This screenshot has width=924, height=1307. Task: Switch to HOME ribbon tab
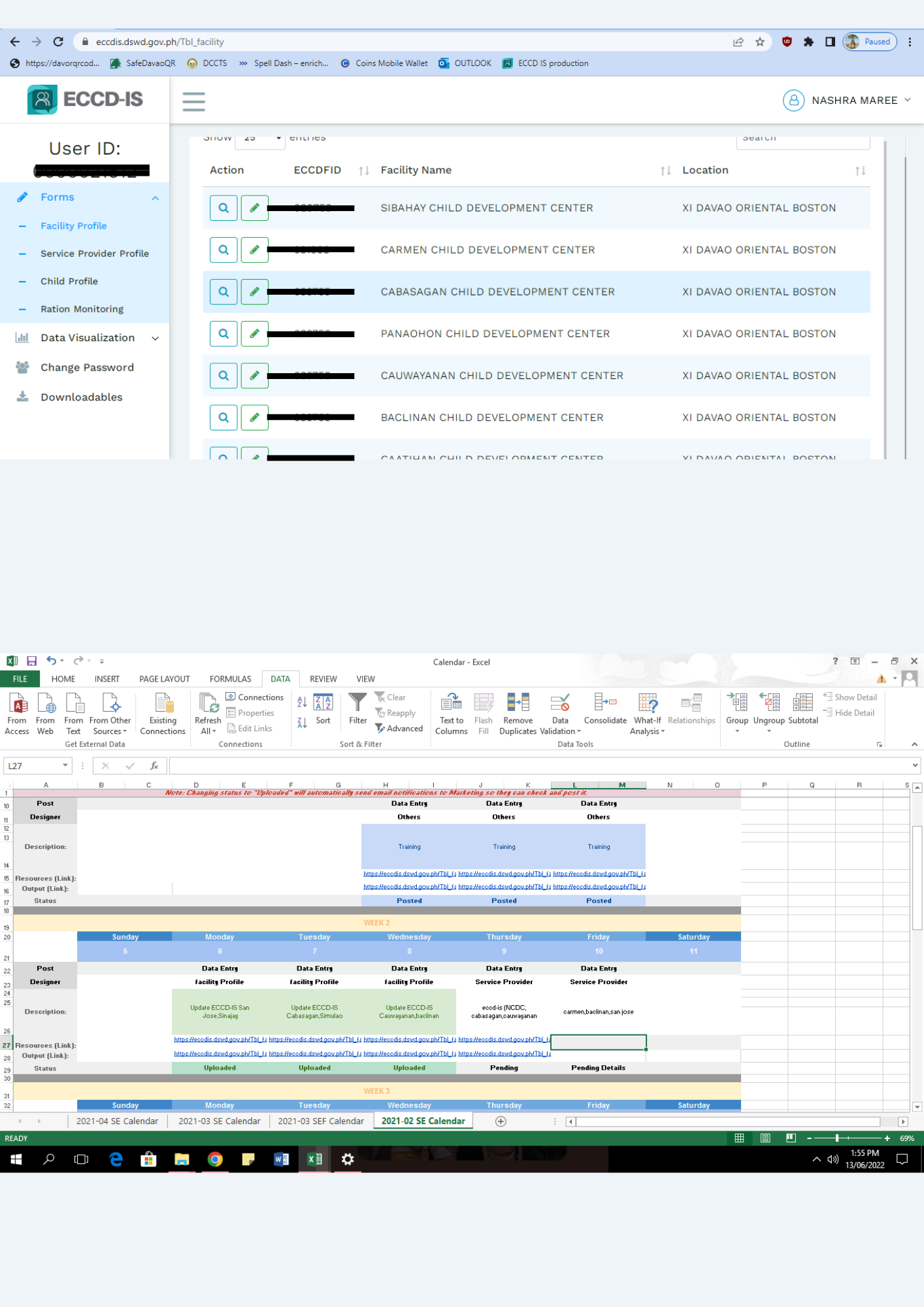click(x=63, y=679)
